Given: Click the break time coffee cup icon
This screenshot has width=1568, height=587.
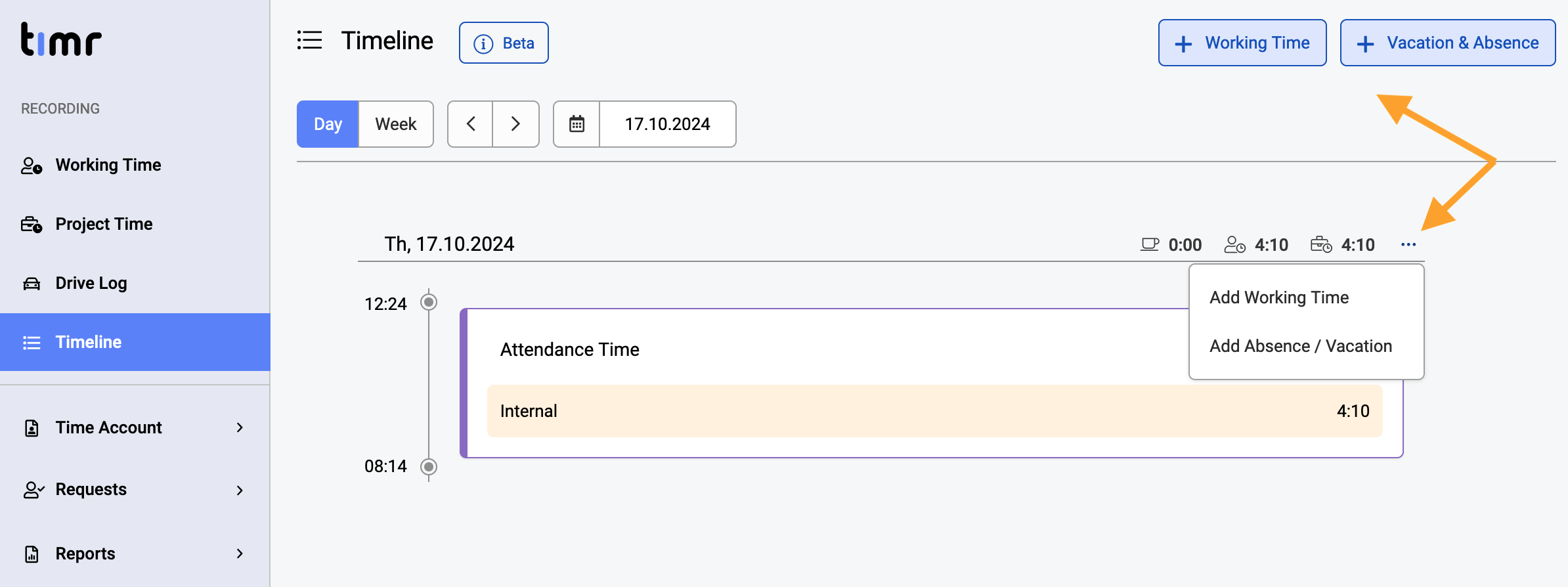Looking at the screenshot, I should coord(1149,245).
